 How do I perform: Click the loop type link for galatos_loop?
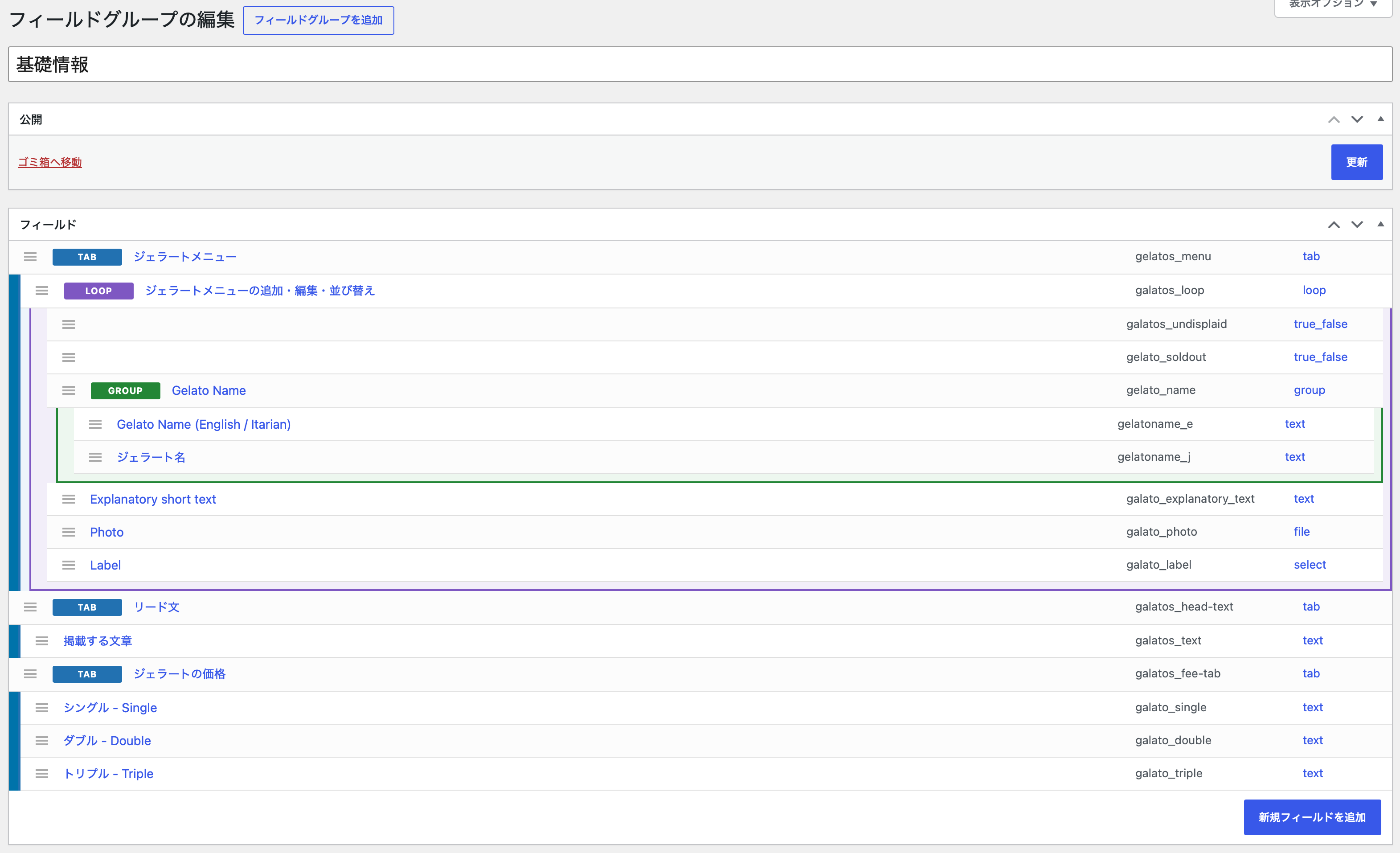pyautogui.click(x=1314, y=291)
